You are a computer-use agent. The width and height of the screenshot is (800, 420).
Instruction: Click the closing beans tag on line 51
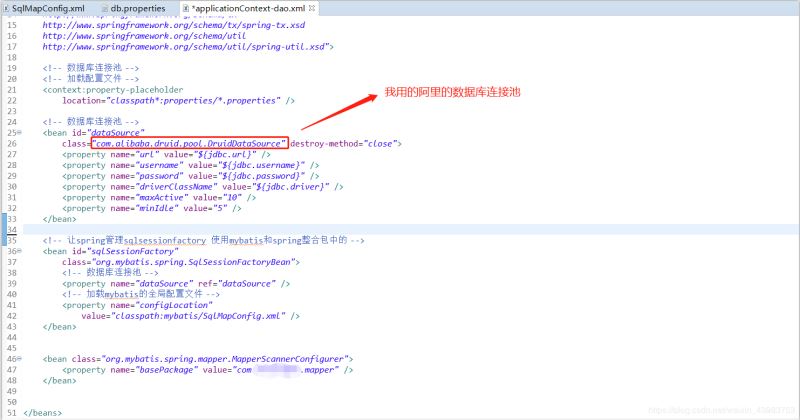click(43, 412)
